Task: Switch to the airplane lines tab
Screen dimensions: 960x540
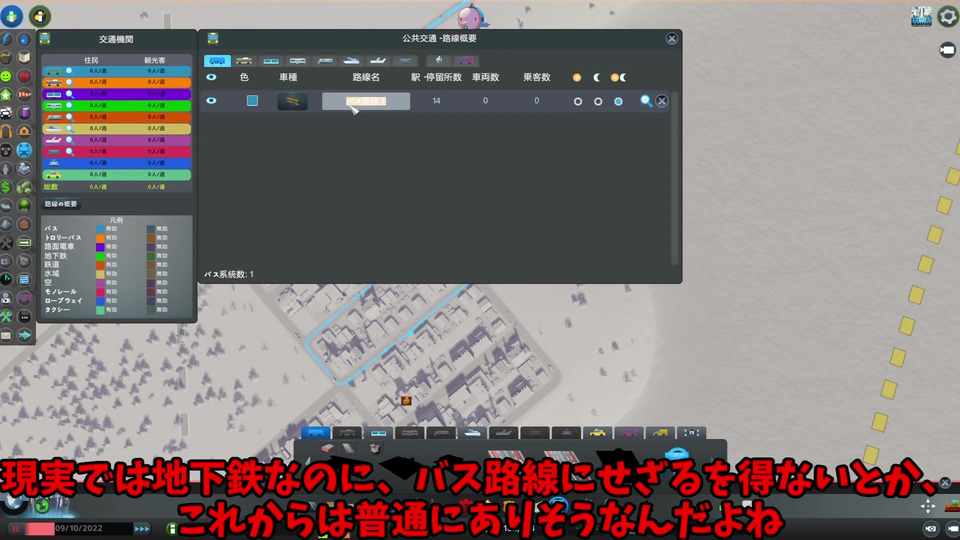Action: pyautogui.click(x=378, y=61)
